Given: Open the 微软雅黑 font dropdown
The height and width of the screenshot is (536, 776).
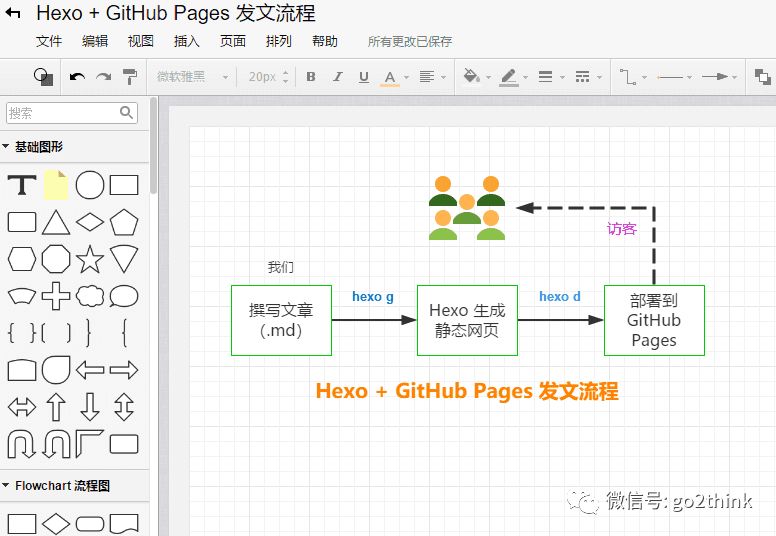Looking at the screenshot, I should pyautogui.click(x=192, y=77).
